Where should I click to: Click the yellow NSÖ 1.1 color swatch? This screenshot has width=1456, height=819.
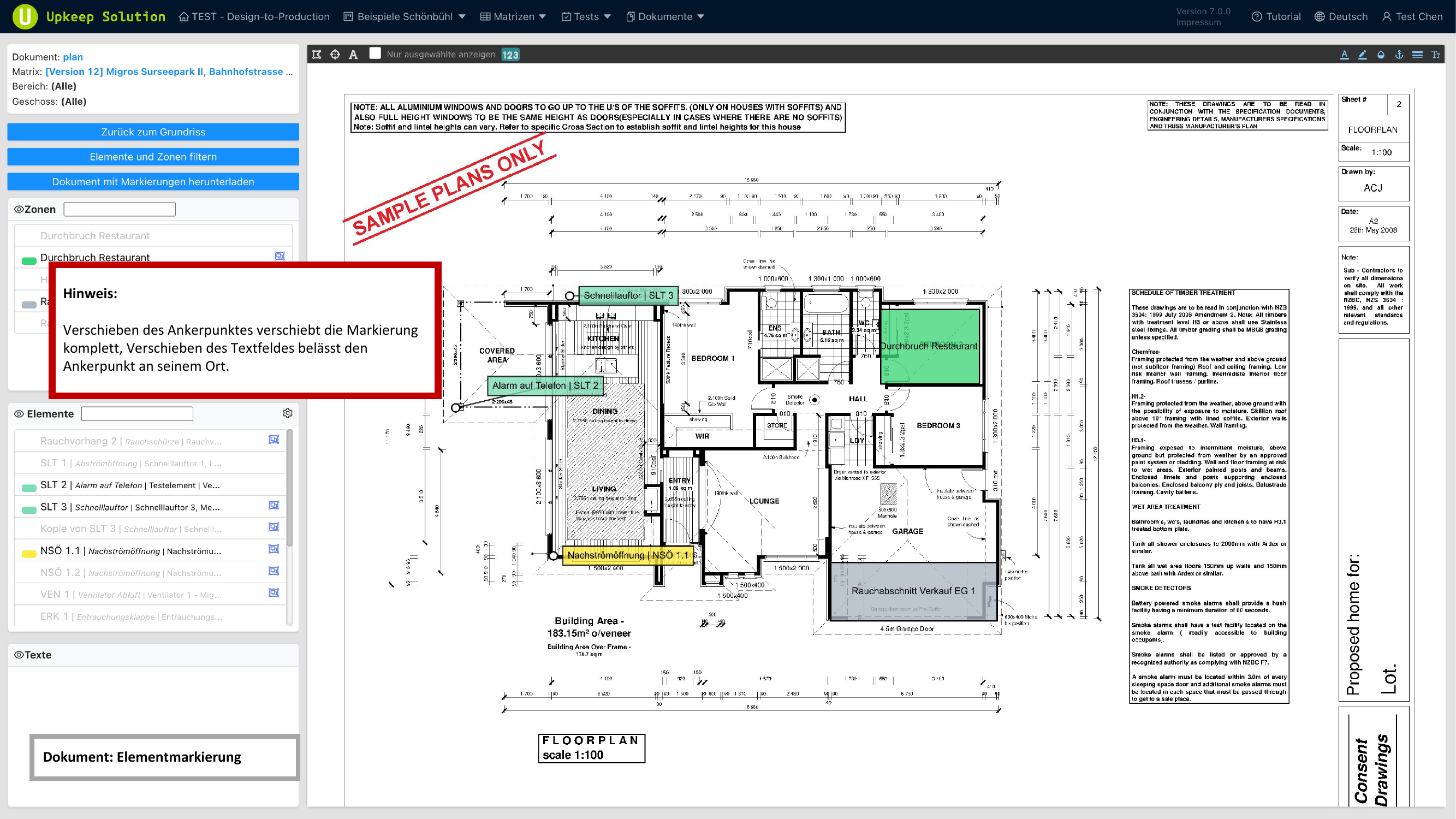[29, 553]
